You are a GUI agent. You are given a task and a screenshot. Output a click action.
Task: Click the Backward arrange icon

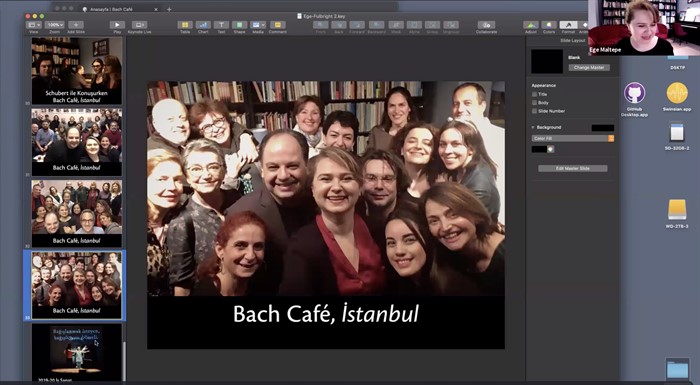(x=376, y=25)
